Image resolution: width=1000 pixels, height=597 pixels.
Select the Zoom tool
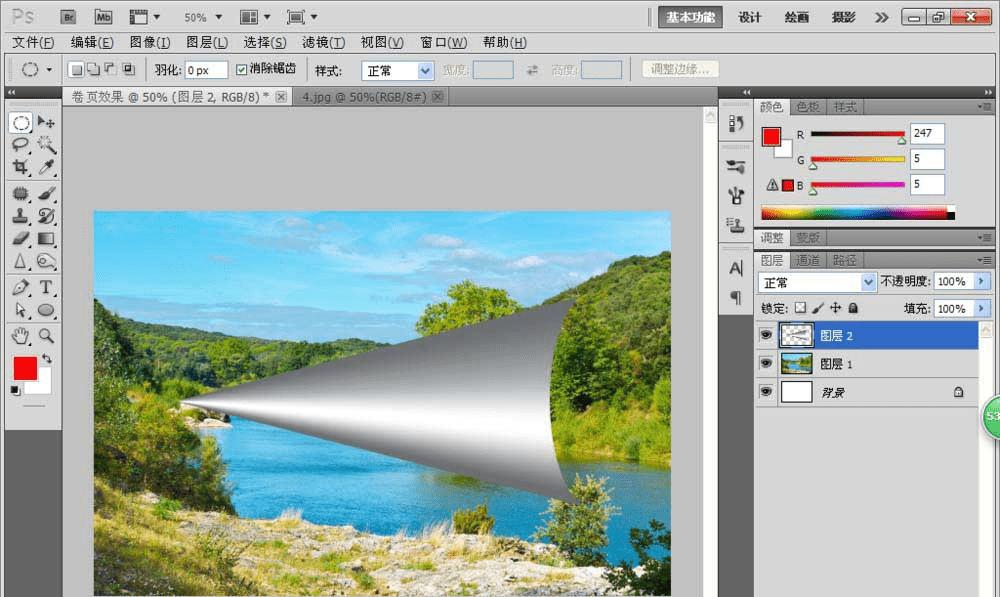click(46, 335)
